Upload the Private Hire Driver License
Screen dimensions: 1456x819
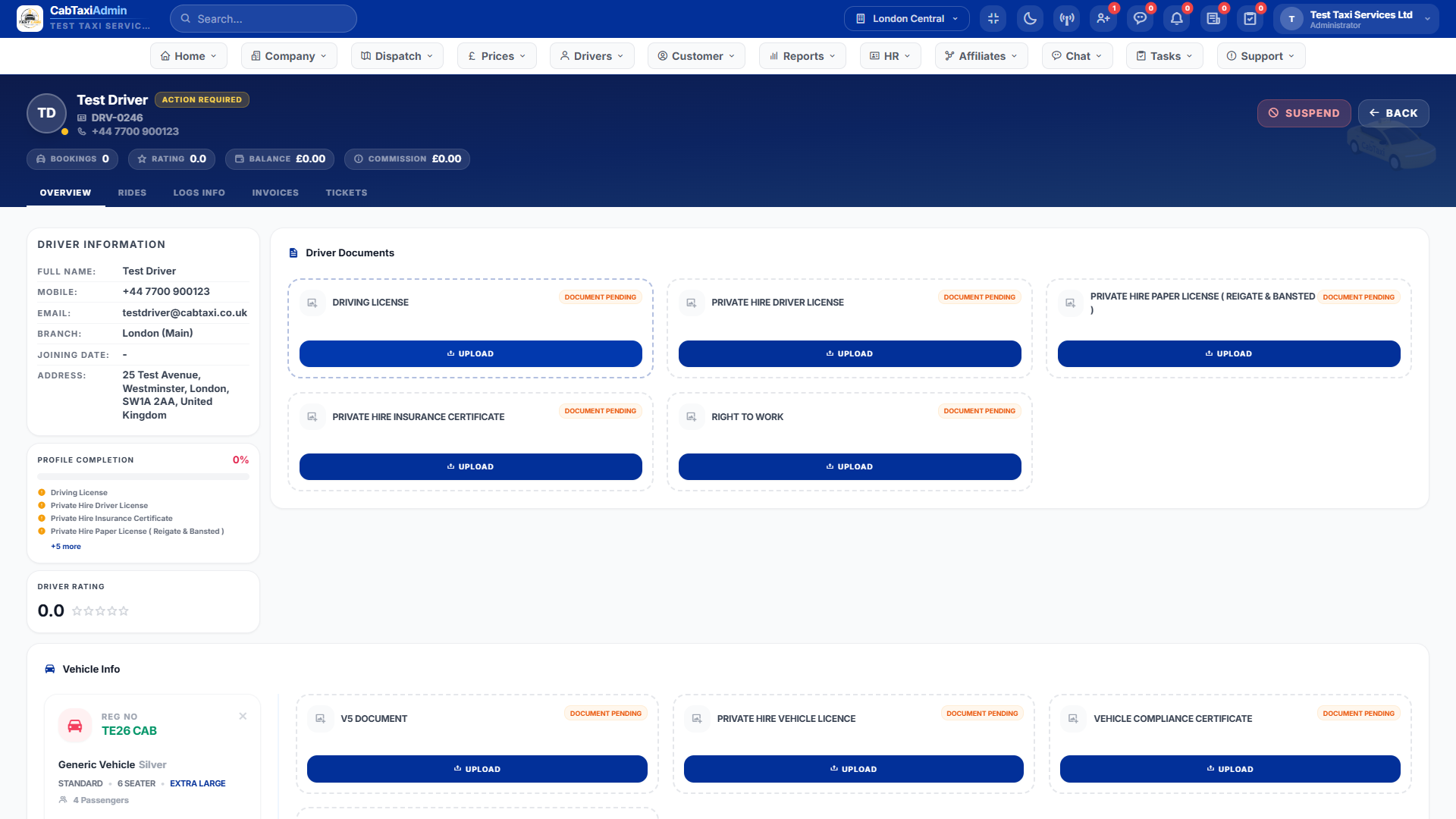point(850,353)
